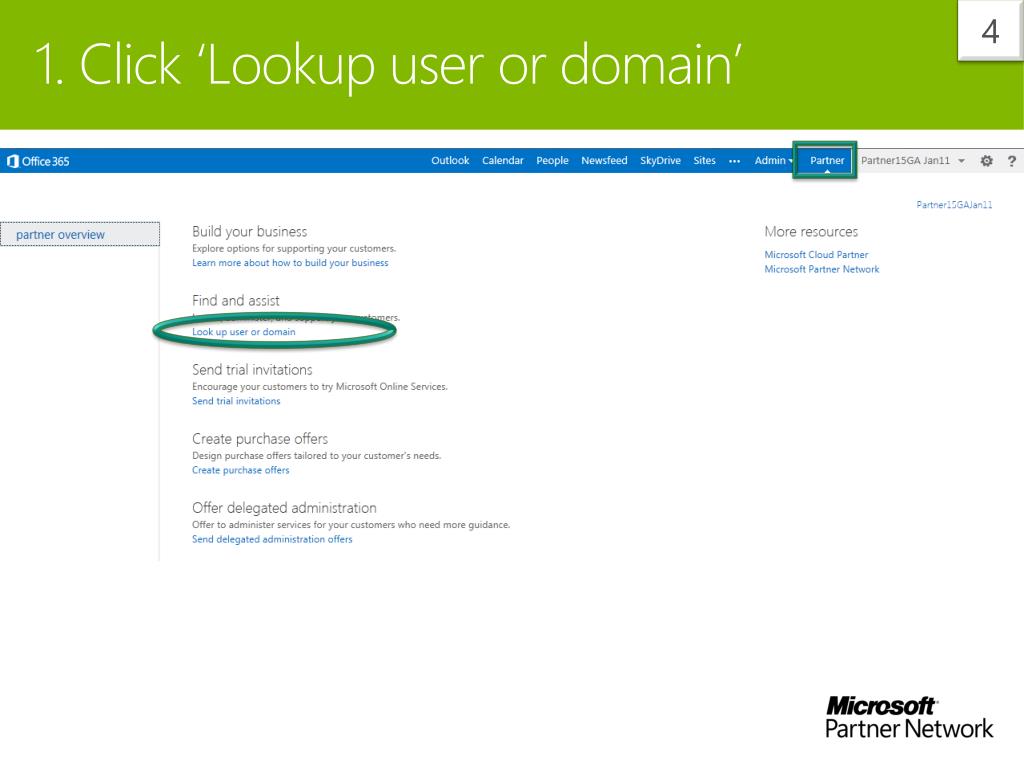1024x768 pixels.
Task: Click the 'Send trial invitations' link
Action: 236,401
